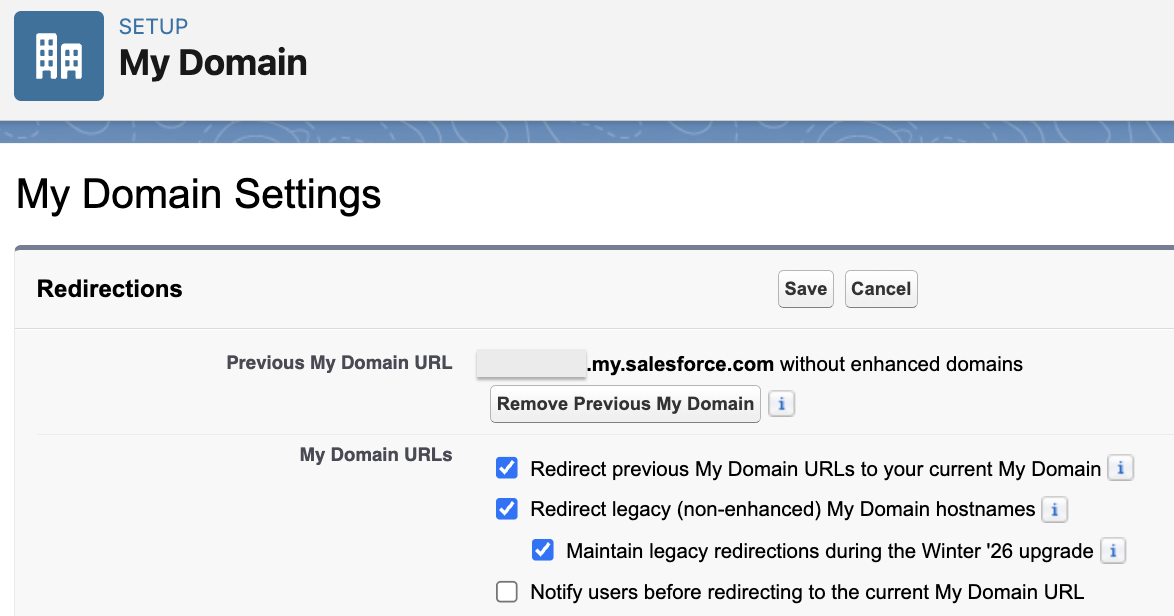Click the My Domain building icon
This screenshot has width=1174, height=616.
[59, 56]
